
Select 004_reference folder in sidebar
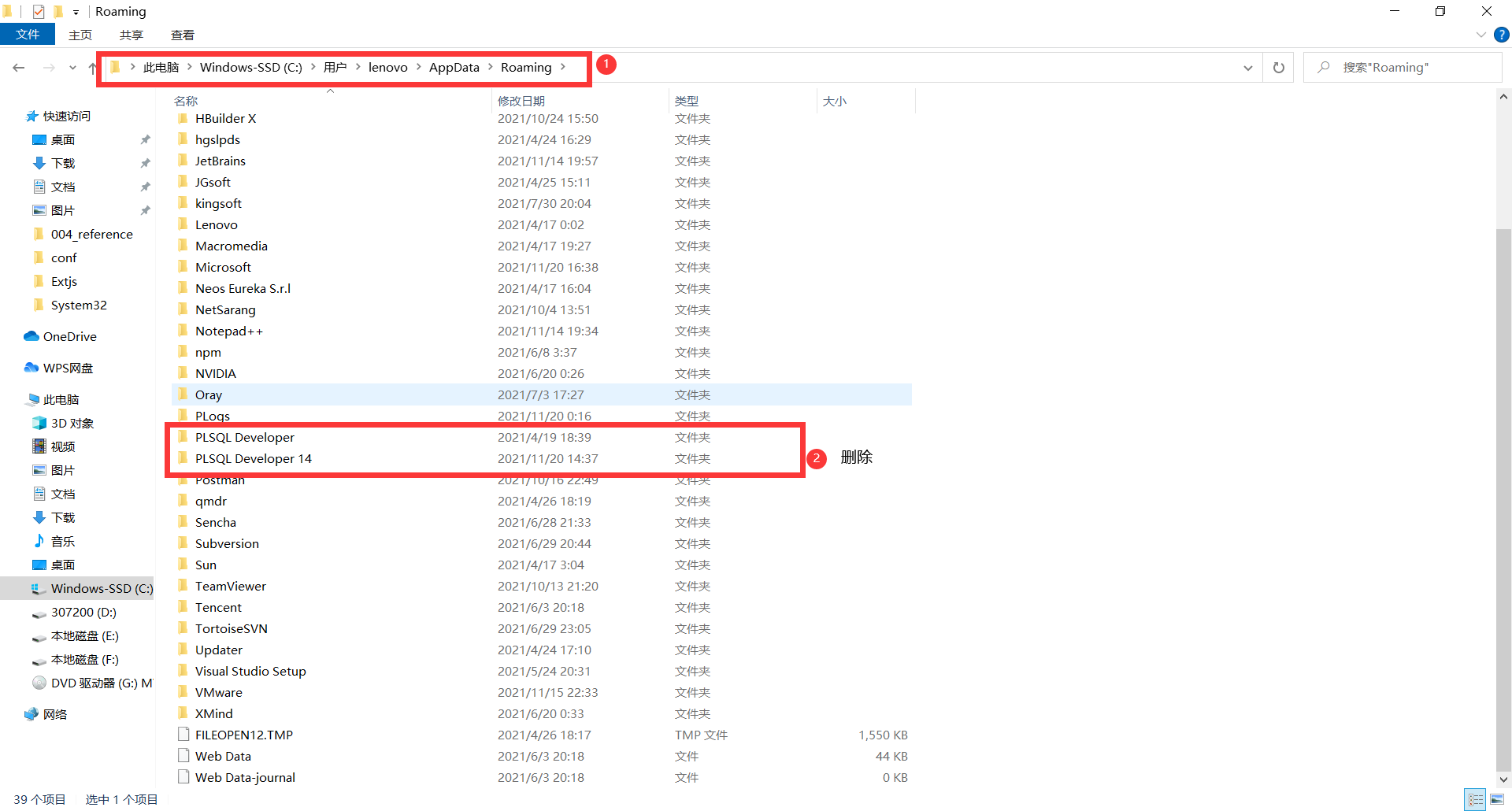(x=83, y=235)
